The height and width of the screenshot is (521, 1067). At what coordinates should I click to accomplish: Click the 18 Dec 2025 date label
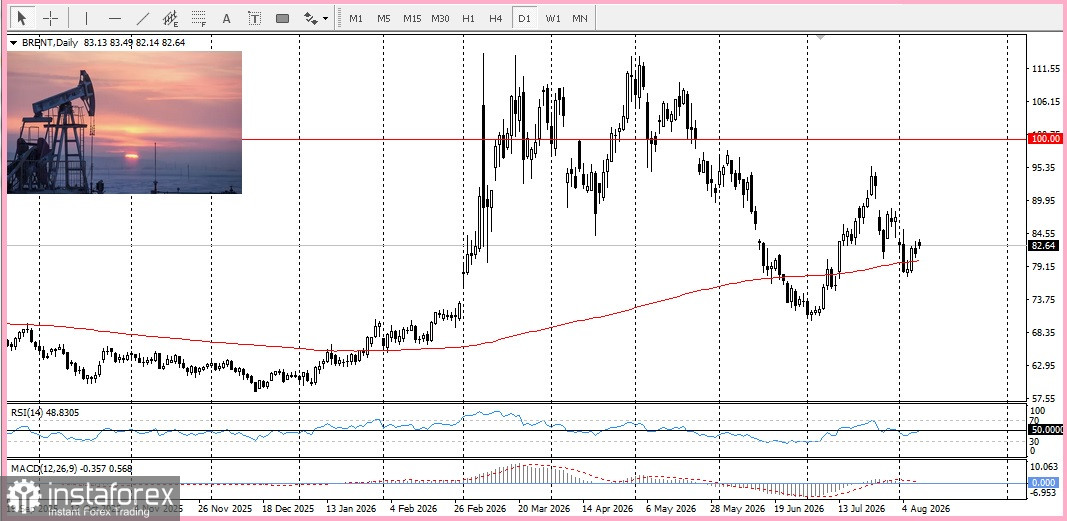[288, 508]
